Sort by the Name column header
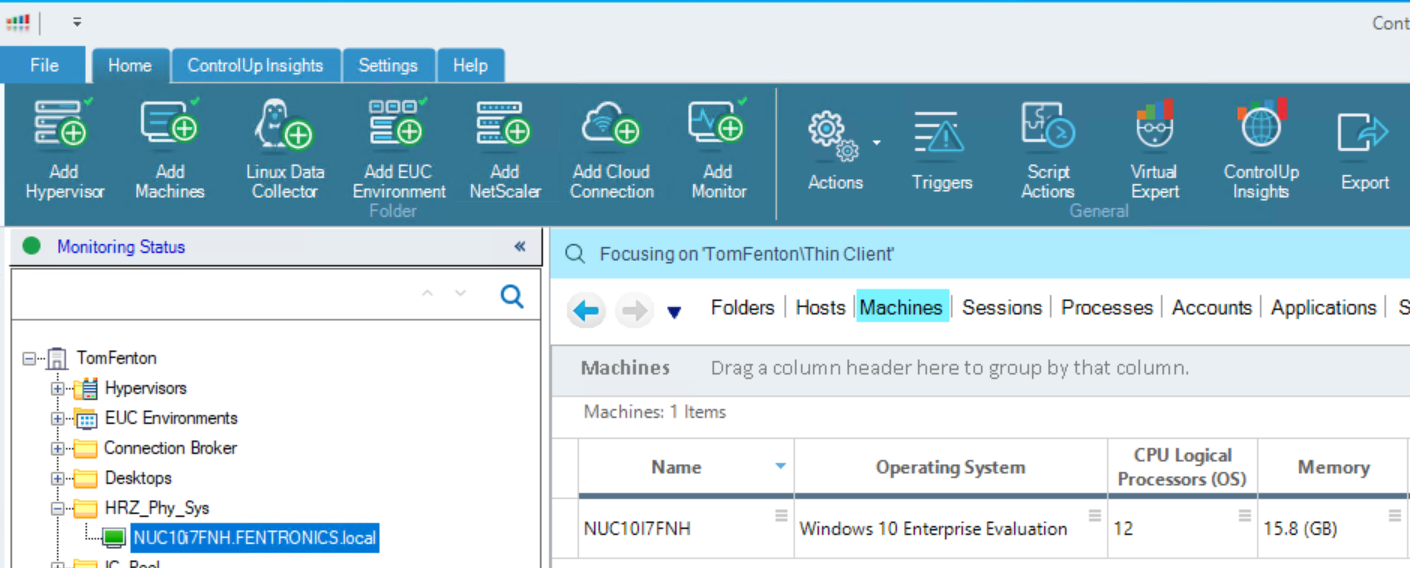Viewport: 1410px width, 568px height. pos(686,467)
